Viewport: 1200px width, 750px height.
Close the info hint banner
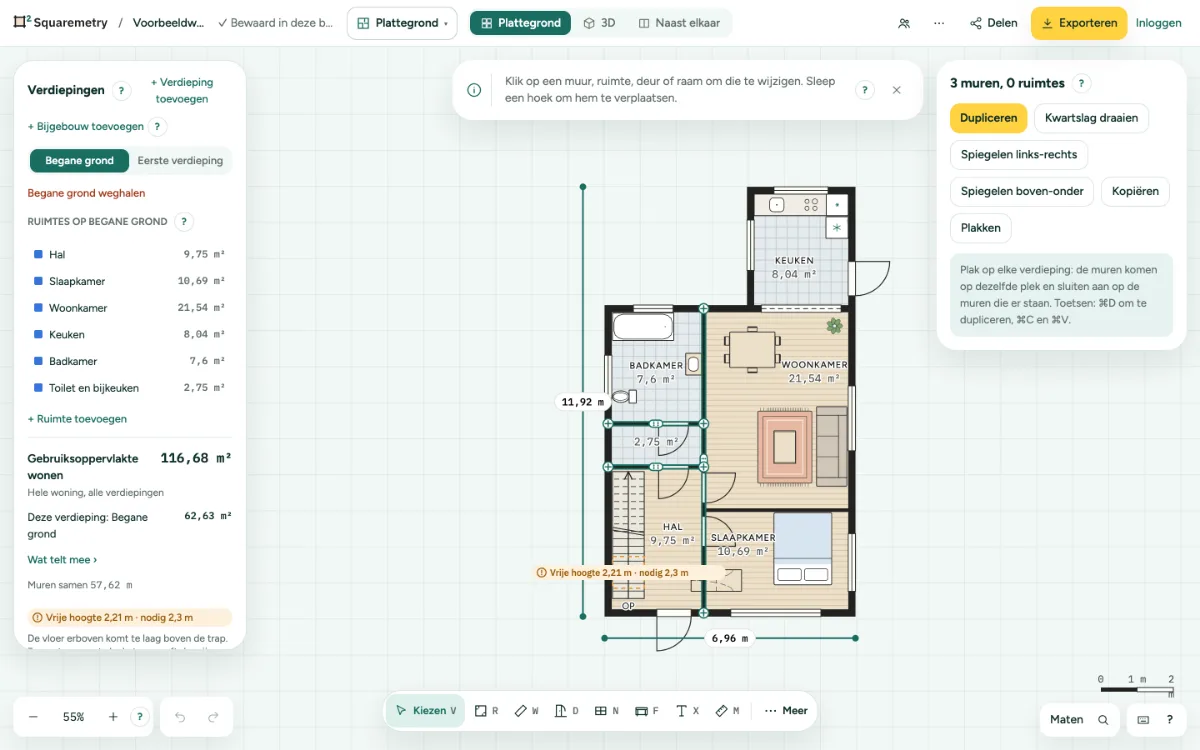(896, 90)
